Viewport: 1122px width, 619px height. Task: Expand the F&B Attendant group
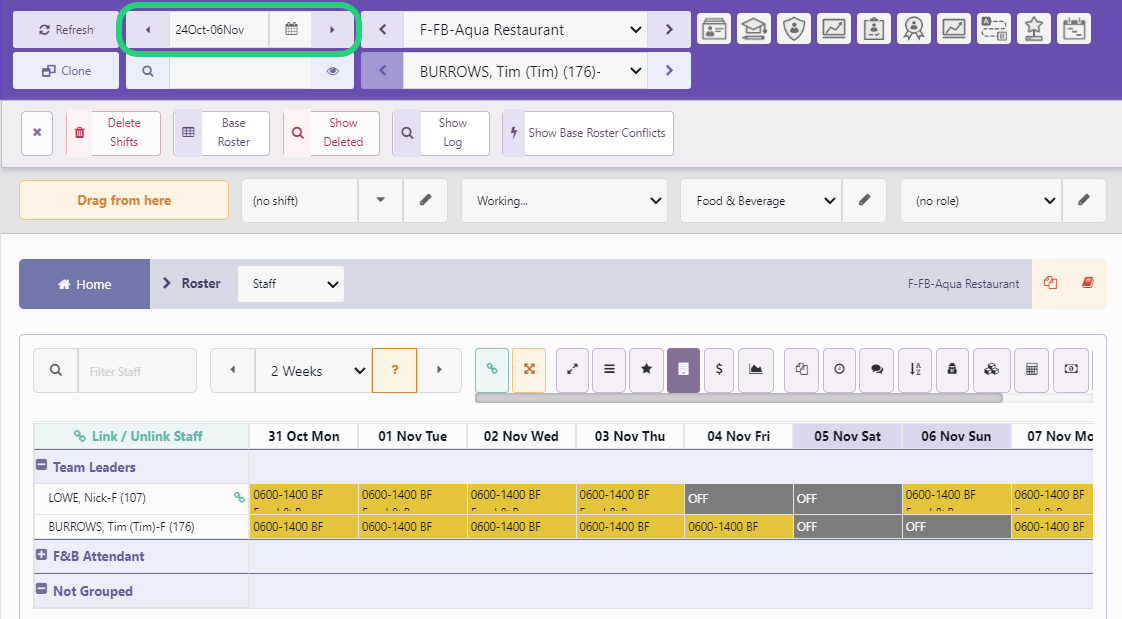42,556
